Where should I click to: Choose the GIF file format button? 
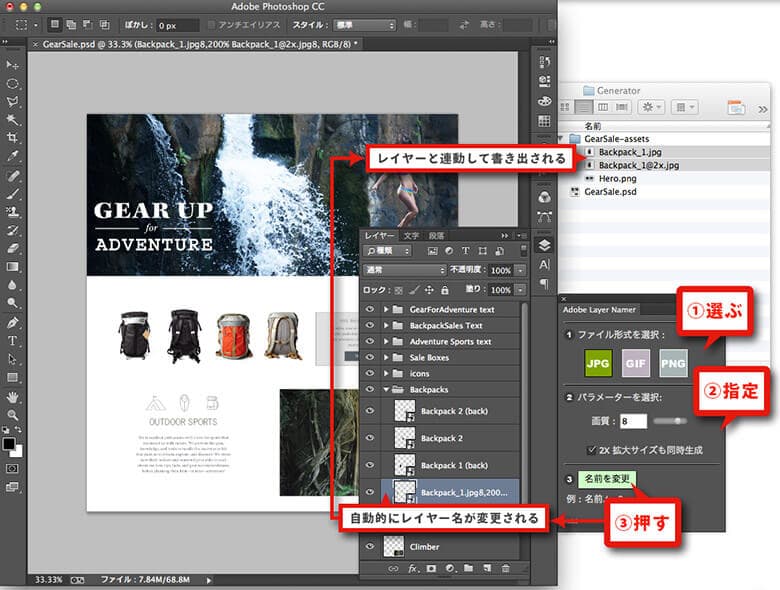[x=635, y=363]
